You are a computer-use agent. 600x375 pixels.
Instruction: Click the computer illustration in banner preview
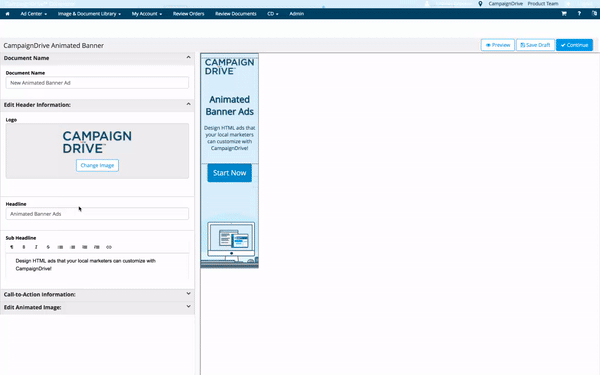click(231, 241)
